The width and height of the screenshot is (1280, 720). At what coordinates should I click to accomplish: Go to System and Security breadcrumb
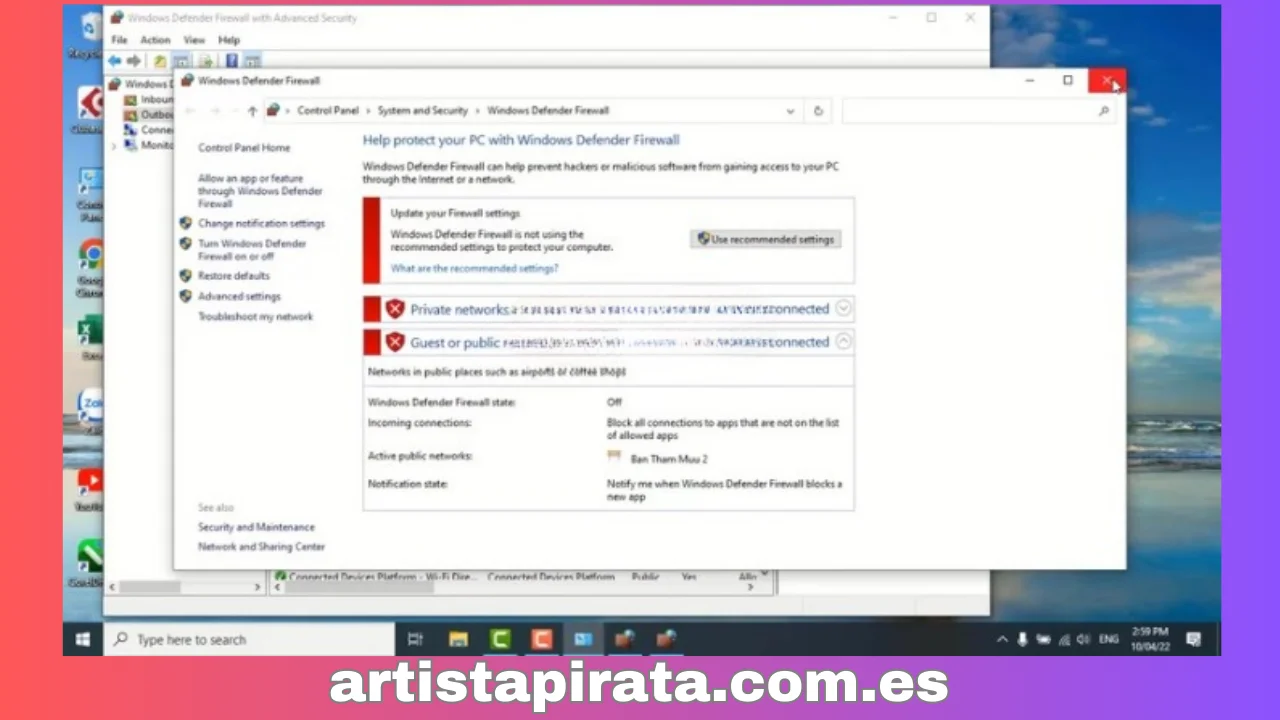tap(422, 111)
